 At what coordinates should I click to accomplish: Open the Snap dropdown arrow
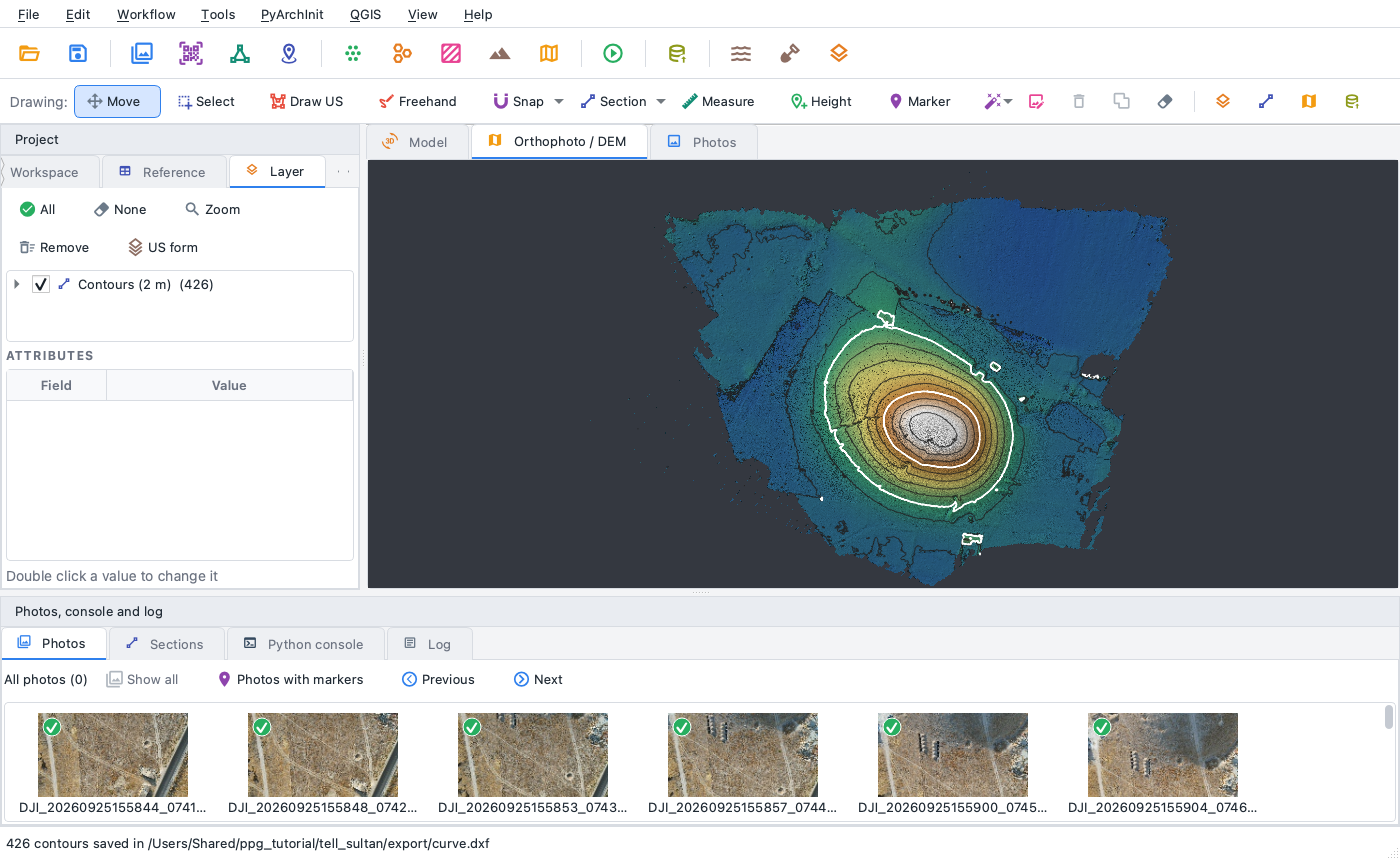click(x=559, y=101)
